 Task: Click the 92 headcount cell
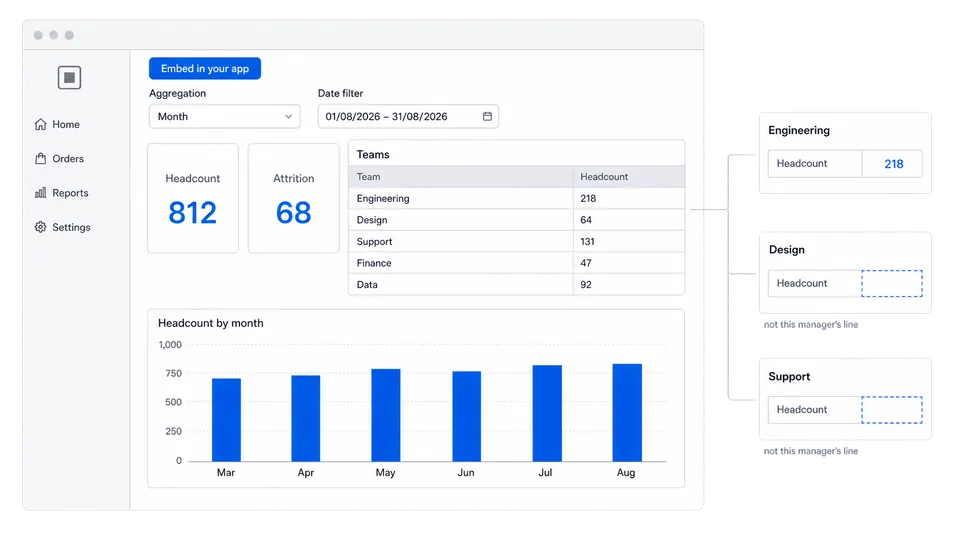click(629, 284)
